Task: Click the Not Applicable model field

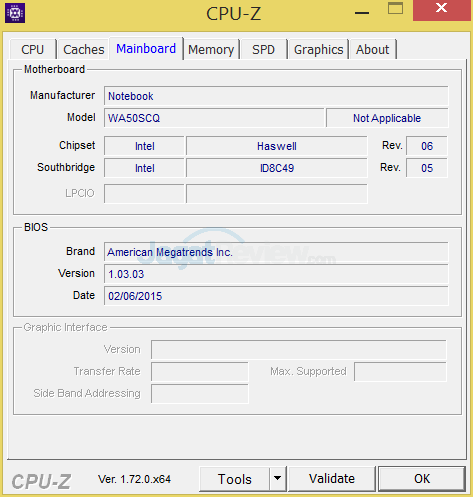Action: (387, 118)
